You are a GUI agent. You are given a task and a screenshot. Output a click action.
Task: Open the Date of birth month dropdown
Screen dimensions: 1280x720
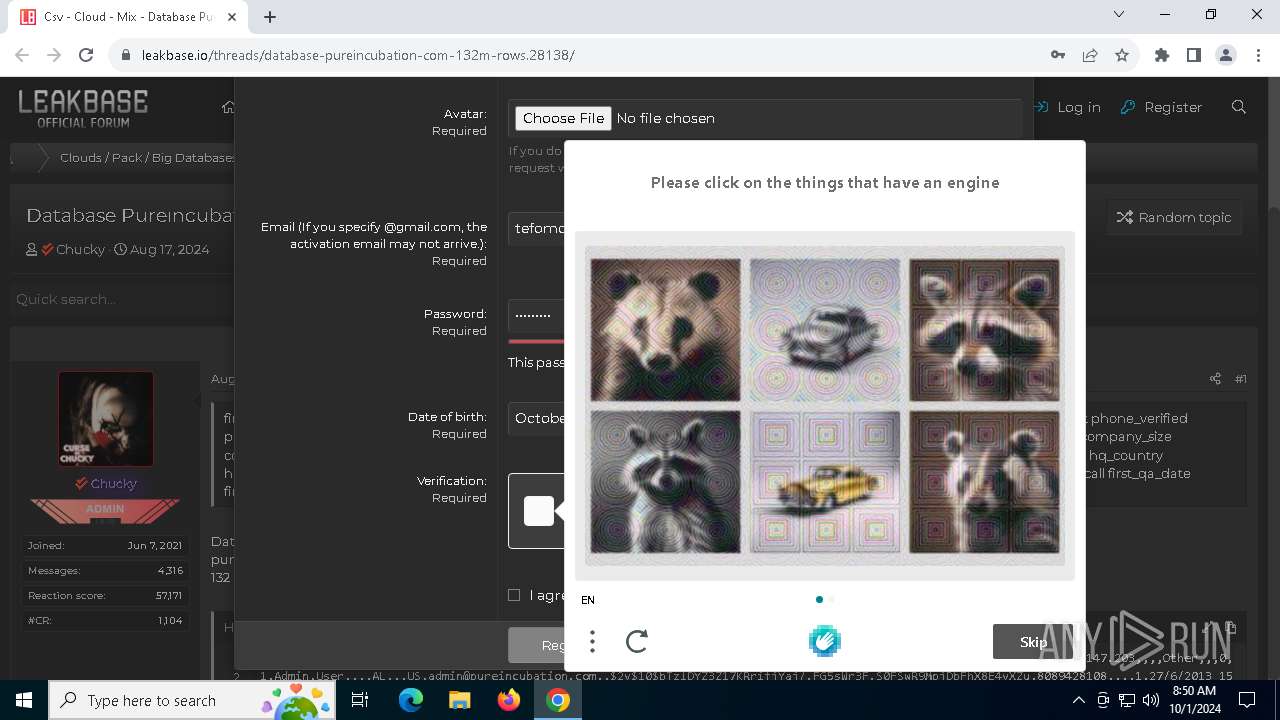point(537,418)
